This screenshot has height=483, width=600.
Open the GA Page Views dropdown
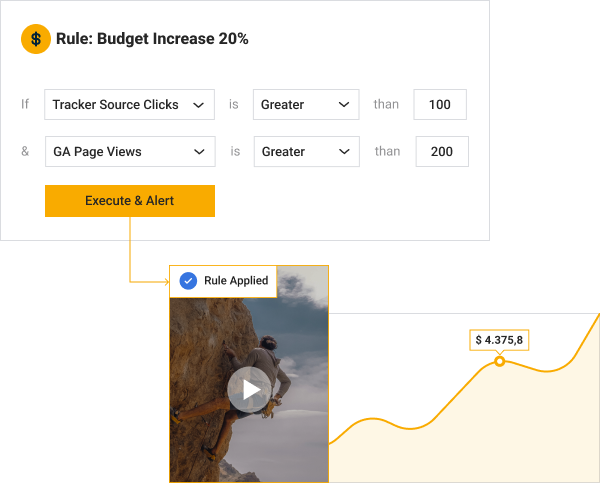(128, 152)
